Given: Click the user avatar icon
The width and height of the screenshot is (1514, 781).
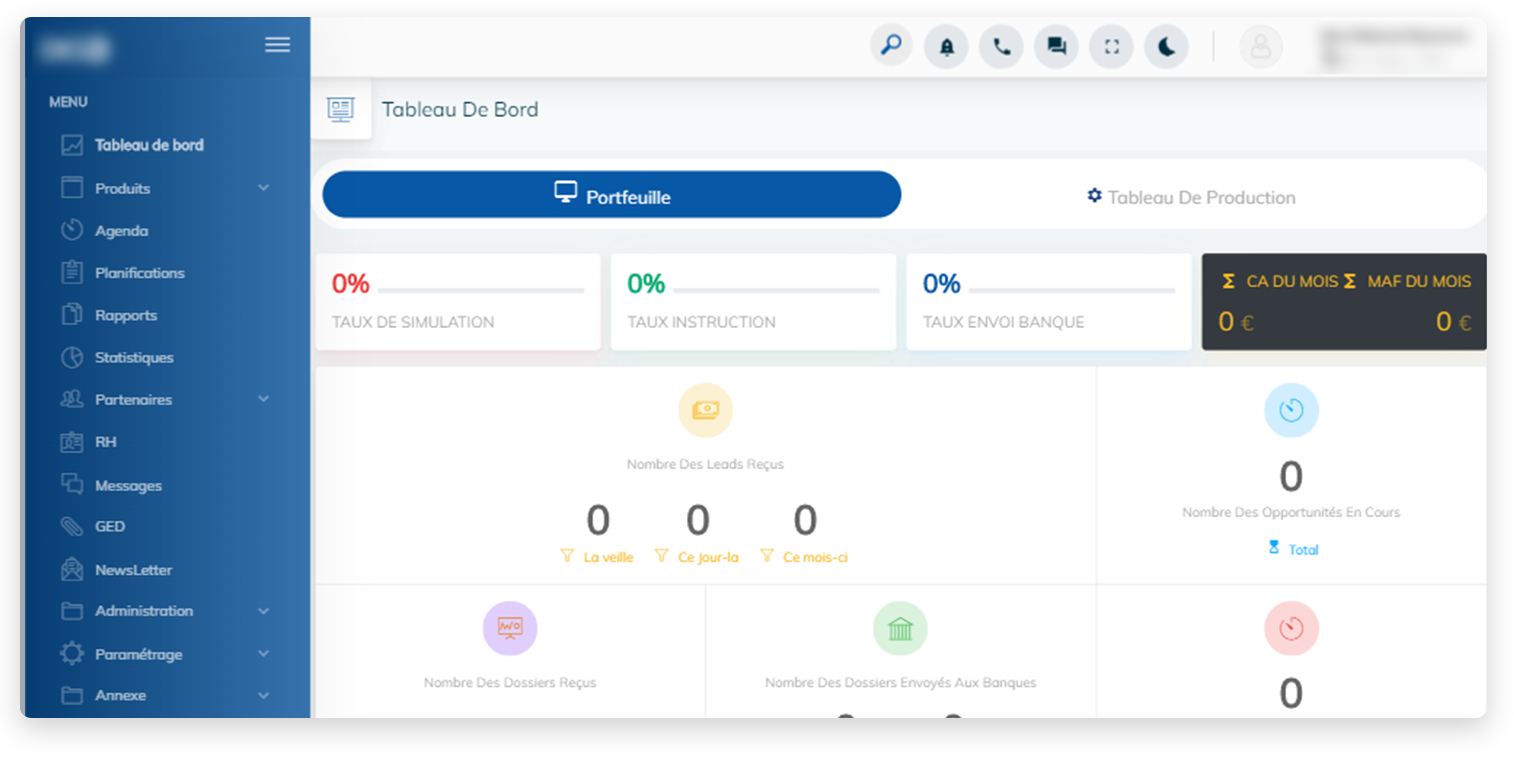Looking at the screenshot, I should pyautogui.click(x=1261, y=47).
